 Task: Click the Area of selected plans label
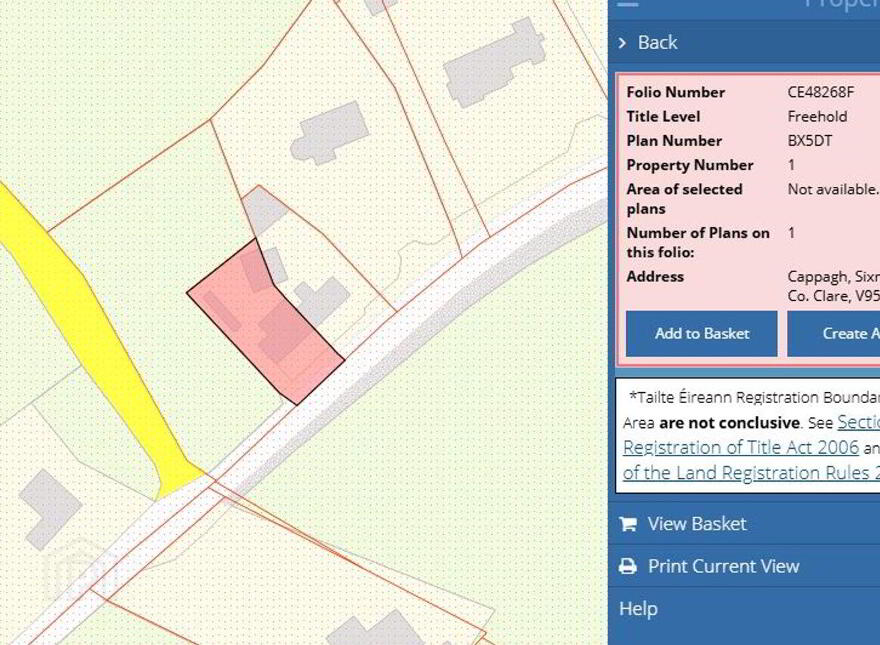point(684,199)
